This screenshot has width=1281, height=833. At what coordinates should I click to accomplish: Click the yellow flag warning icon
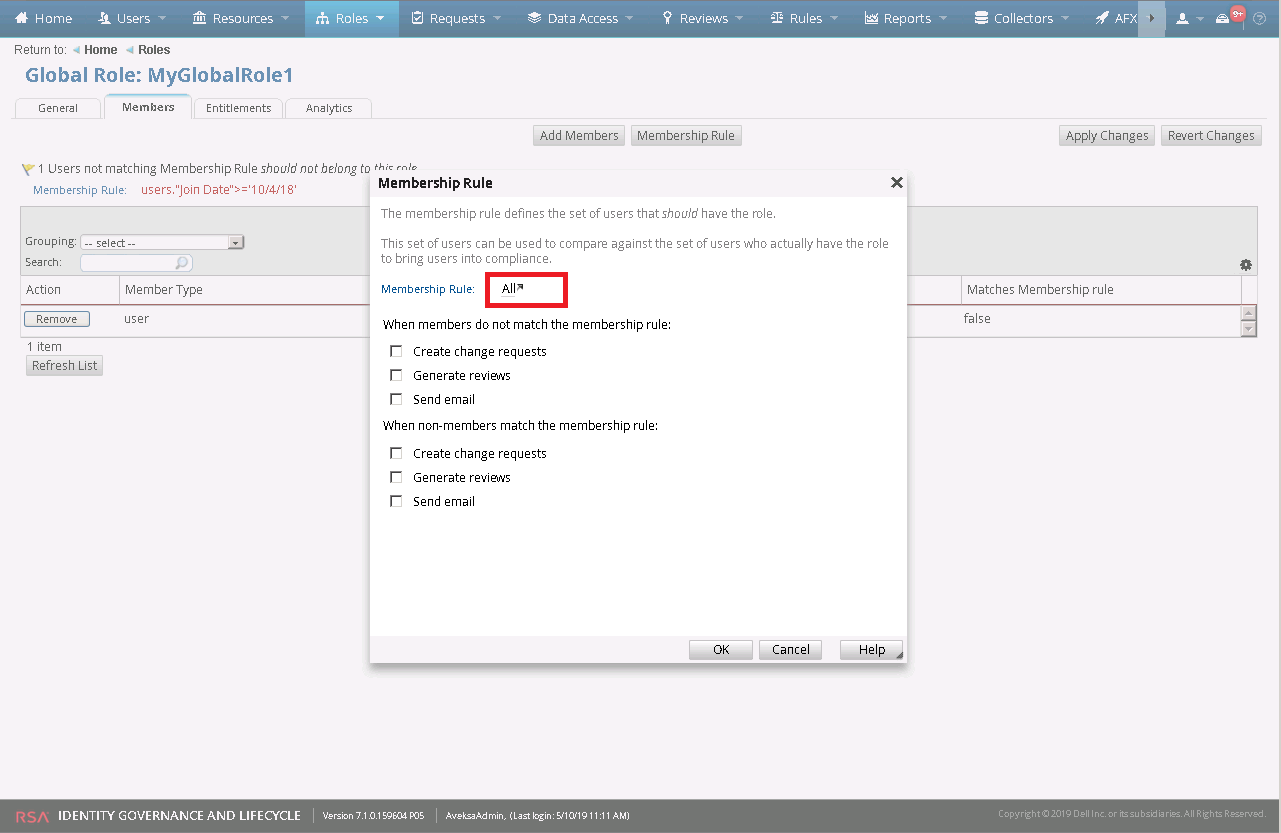(27, 170)
